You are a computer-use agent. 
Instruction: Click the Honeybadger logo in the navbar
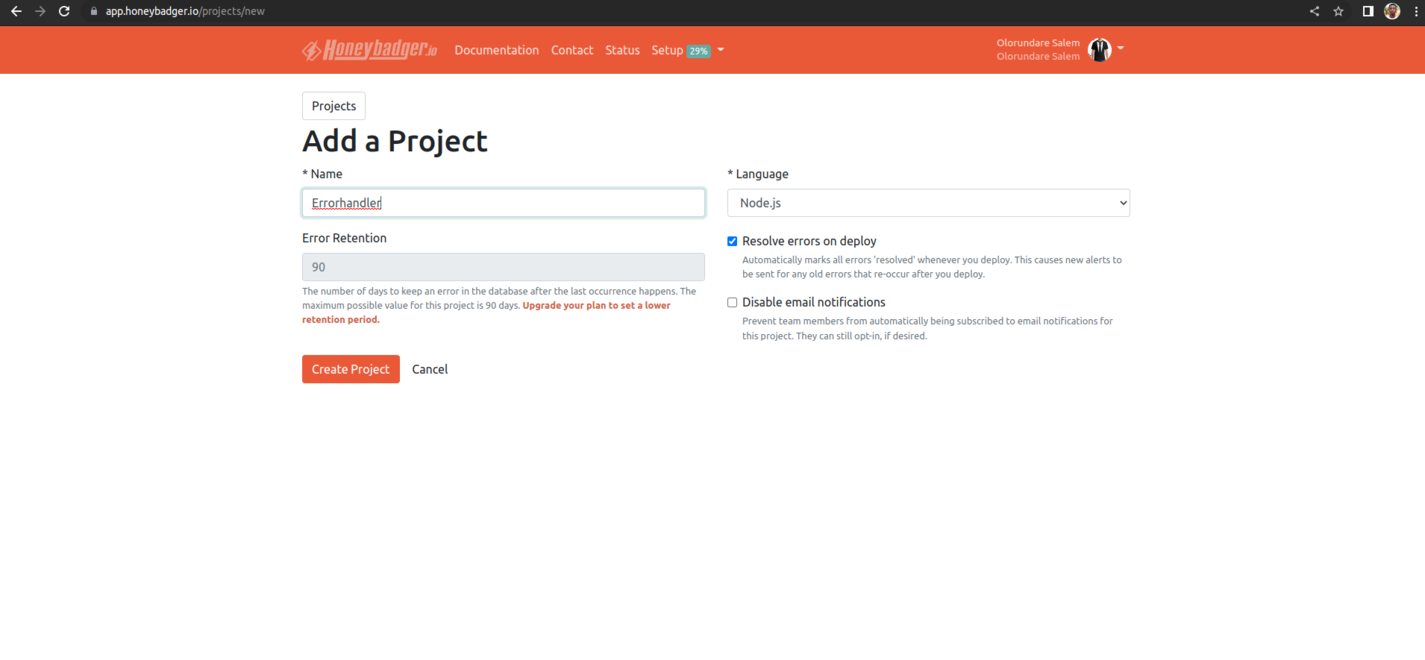368,49
